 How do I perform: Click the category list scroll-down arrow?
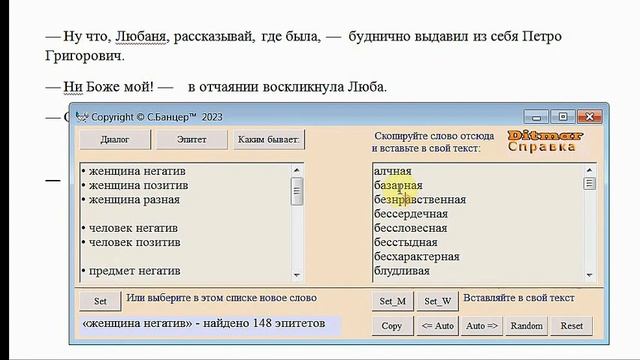click(297, 275)
